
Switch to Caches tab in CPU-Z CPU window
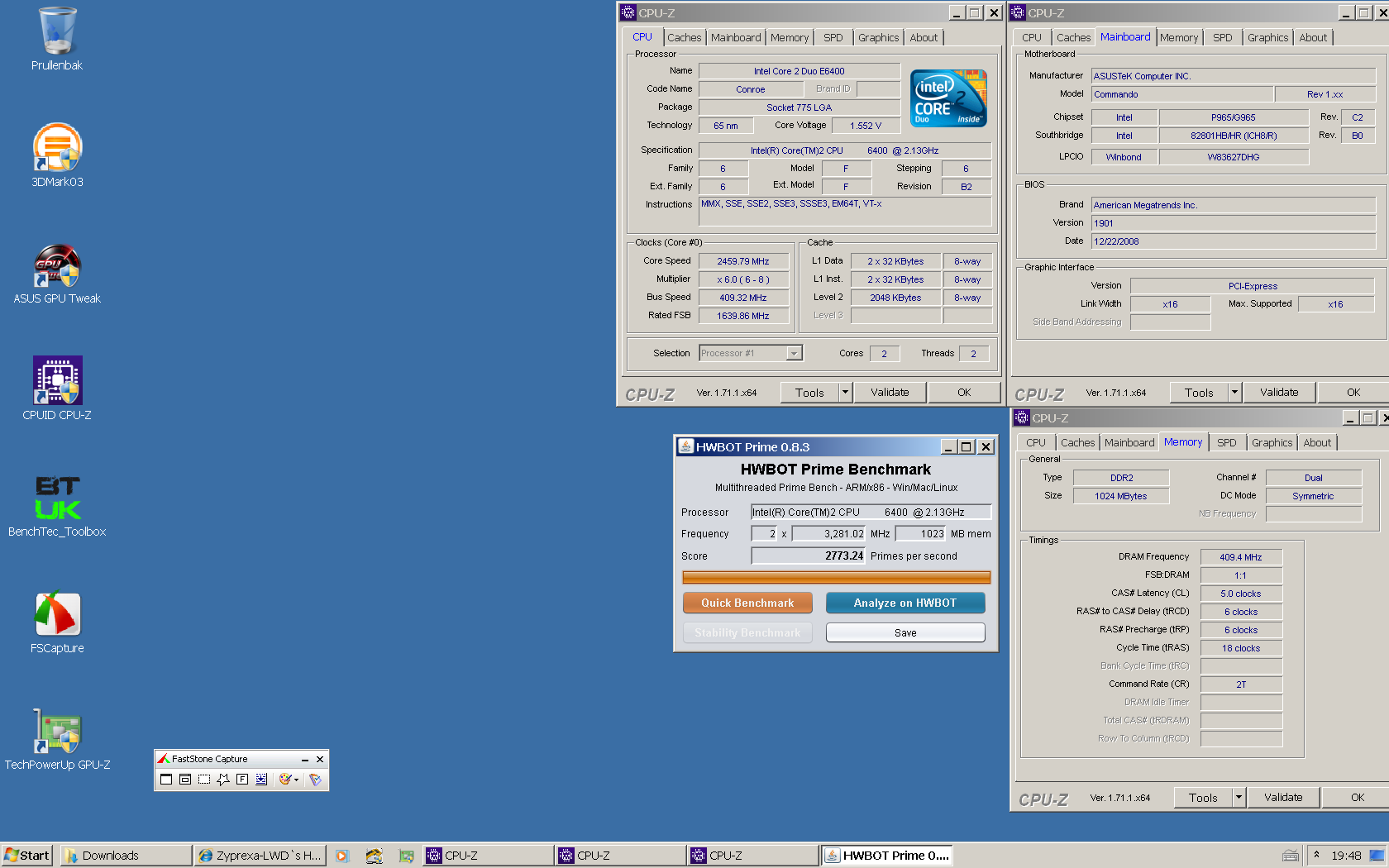click(685, 38)
